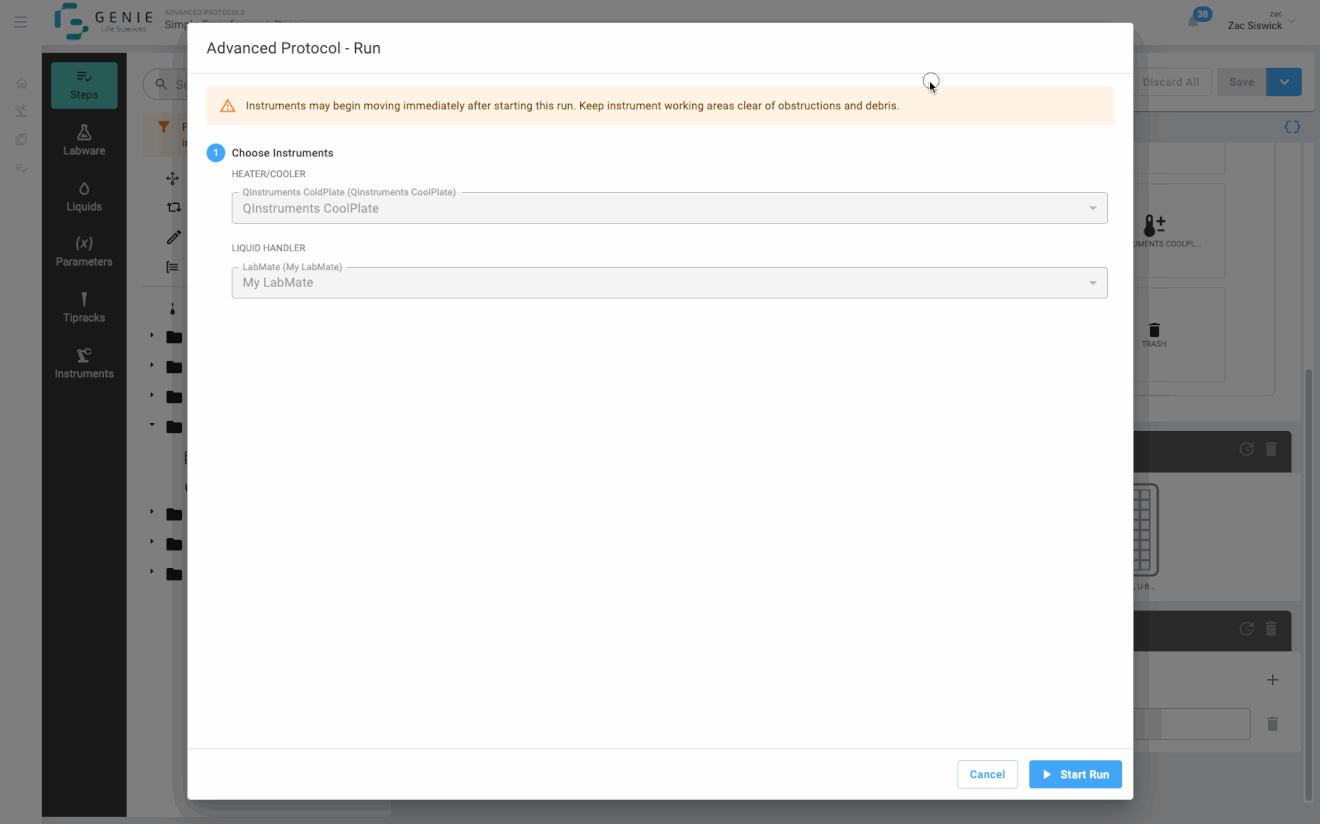
Task: Open the robot arm rail icon
Action: click(x=21, y=111)
